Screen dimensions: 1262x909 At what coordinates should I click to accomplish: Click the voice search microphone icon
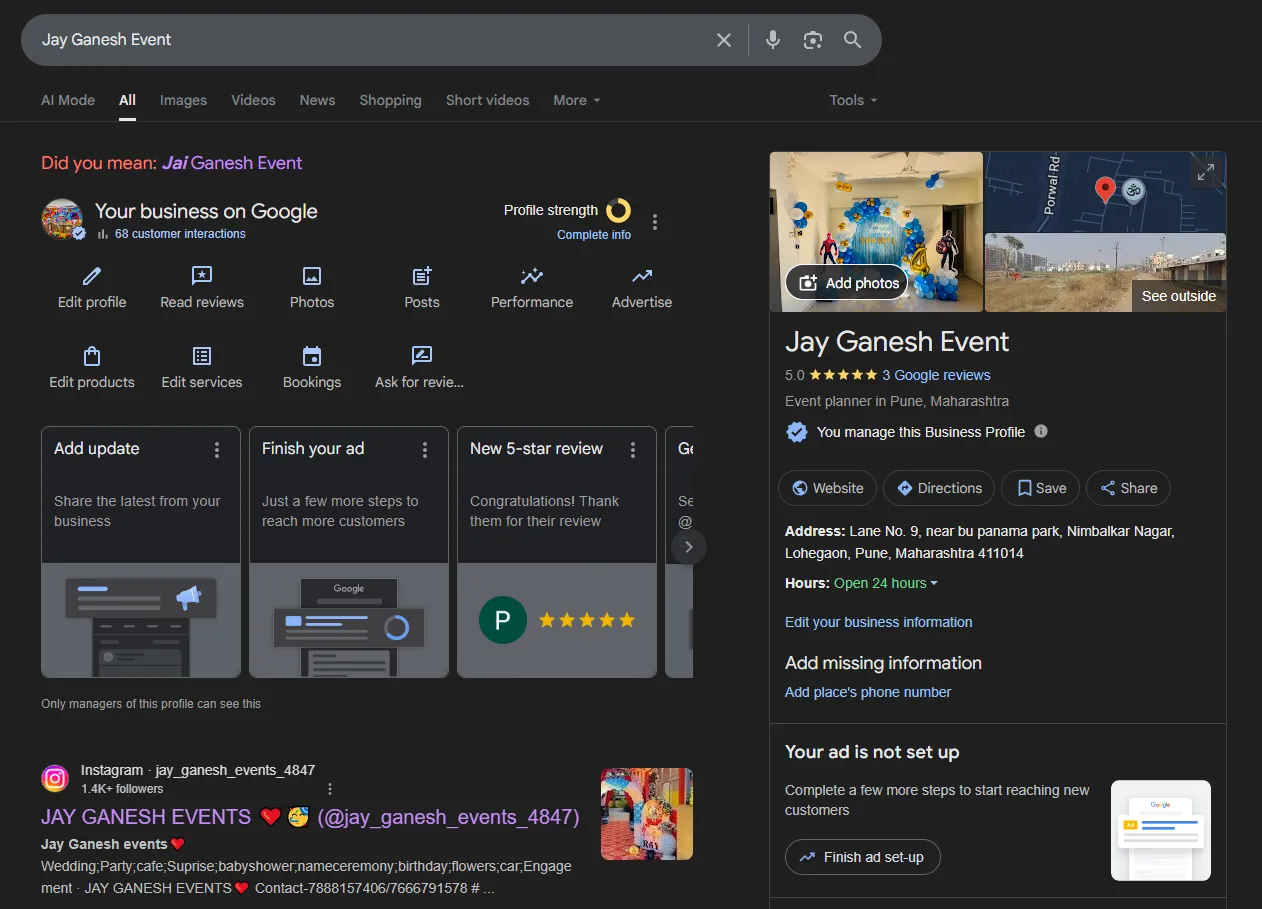[x=772, y=40]
